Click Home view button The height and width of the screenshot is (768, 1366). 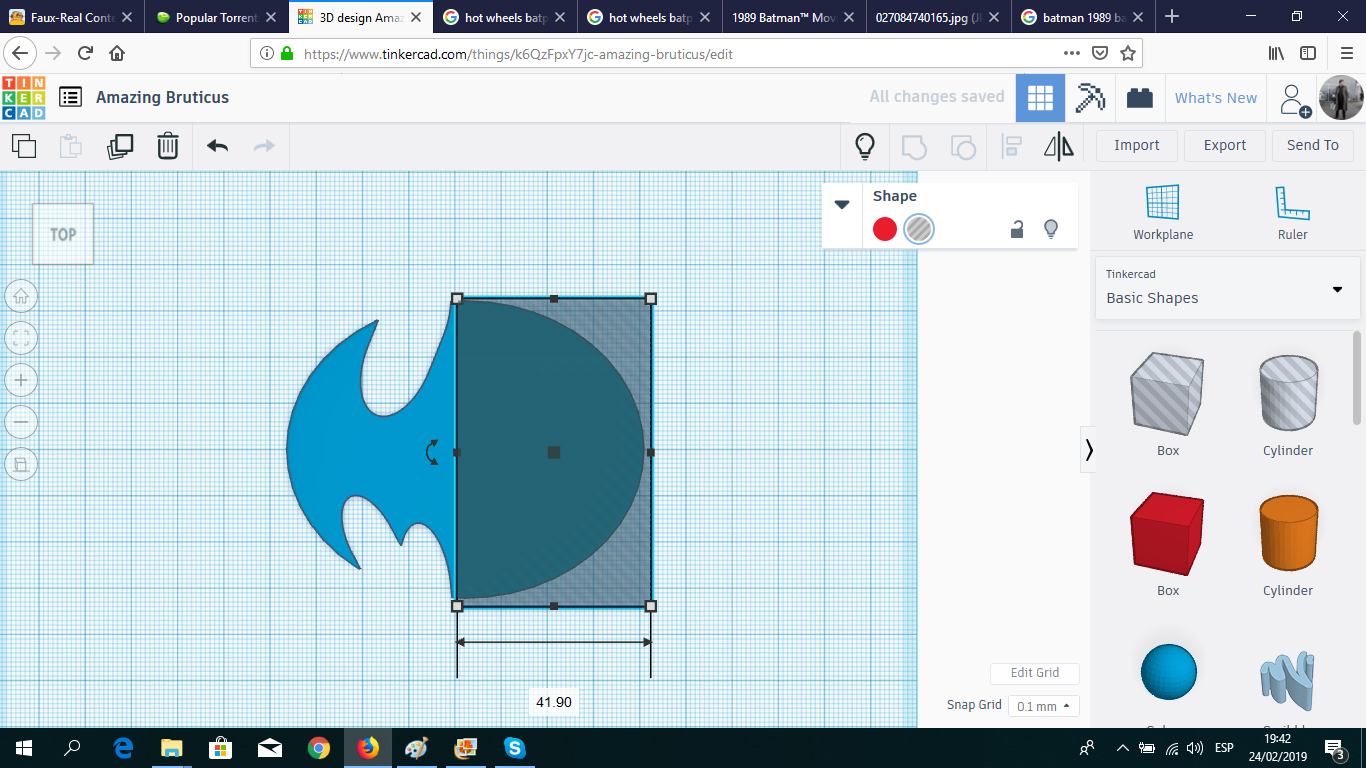point(21,296)
